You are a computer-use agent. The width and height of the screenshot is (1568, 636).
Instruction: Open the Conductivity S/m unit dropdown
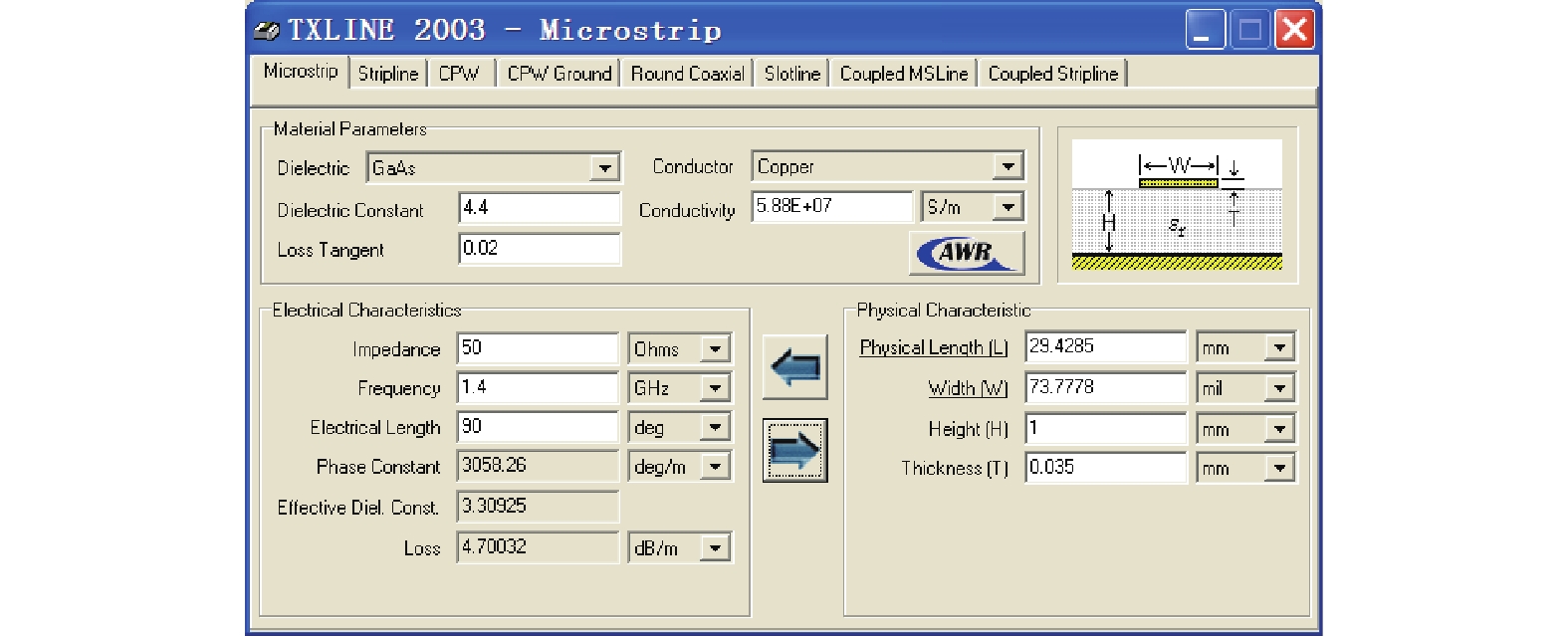(x=1008, y=207)
